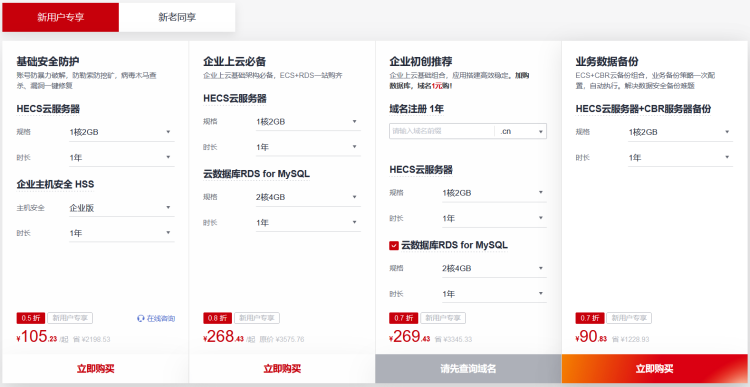Open the 在线咨询 link
This screenshot has height=387, width=750.
pyautogui.click(x=156, y=318)
